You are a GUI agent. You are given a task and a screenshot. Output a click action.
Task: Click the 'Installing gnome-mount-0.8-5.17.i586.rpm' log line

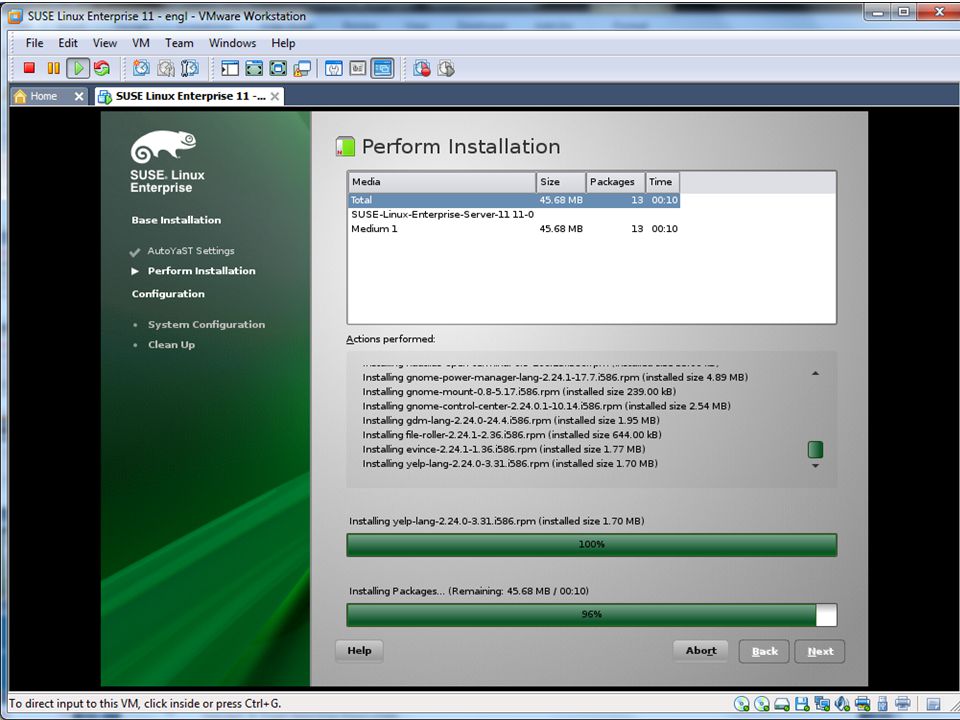(x=519, y=392)
